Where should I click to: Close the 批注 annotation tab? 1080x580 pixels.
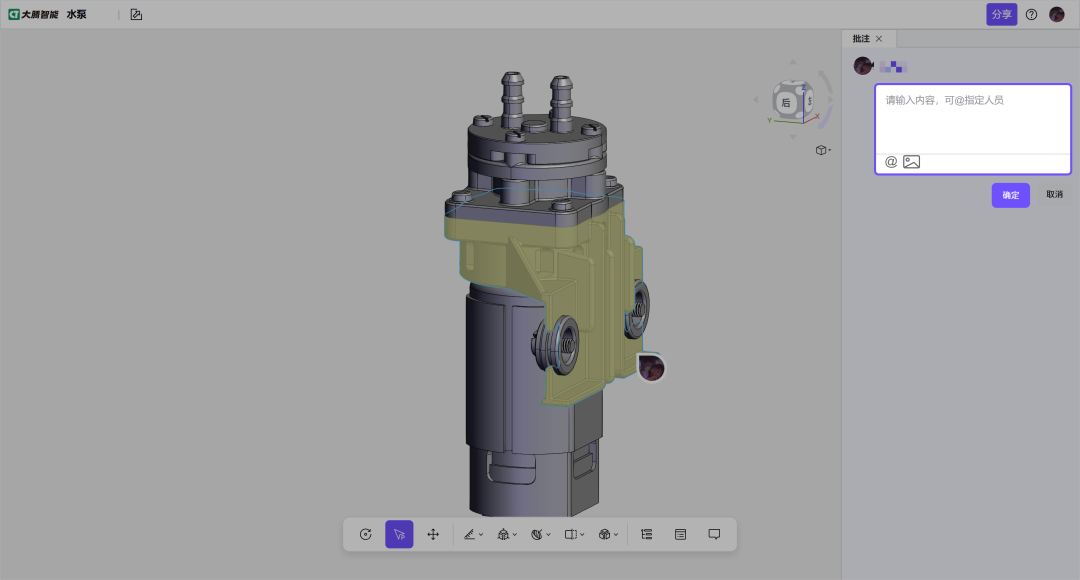point(879,39)
